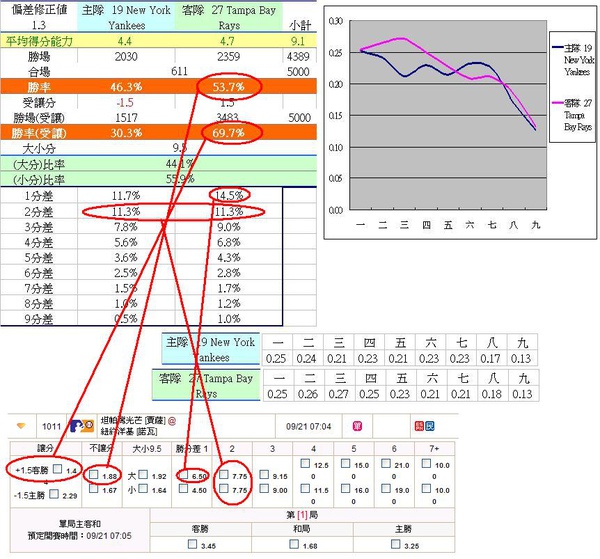
Task: Check the 不讓分 1.67 box
Action: (x=94, y=488)
